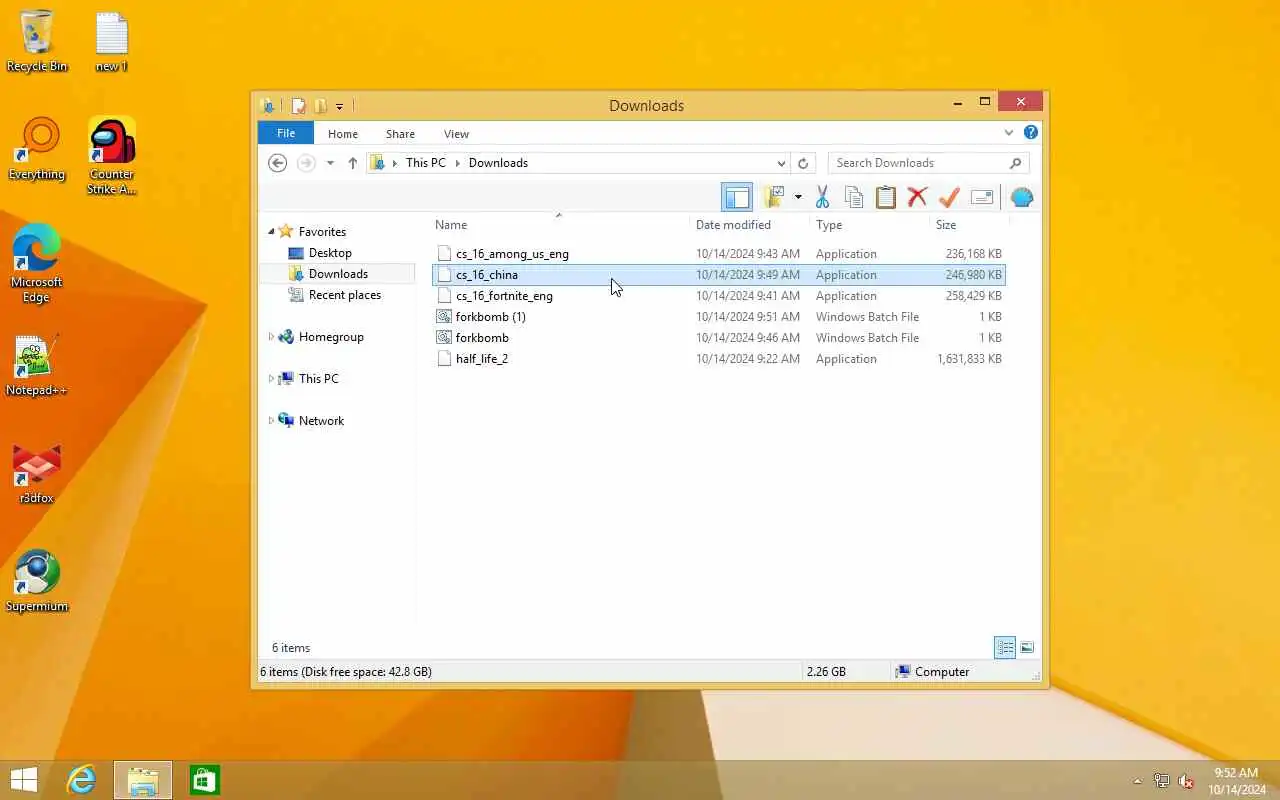Click the Rename icon in the toolbar
The height and width of the screenshot is (800, 1280).
tap(982, 197)
